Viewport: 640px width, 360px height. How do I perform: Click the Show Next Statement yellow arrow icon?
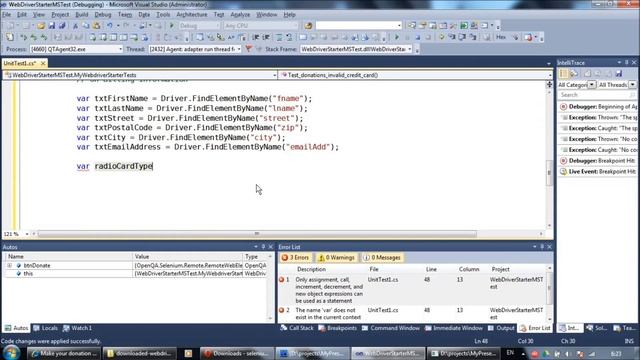pos(441,37)
